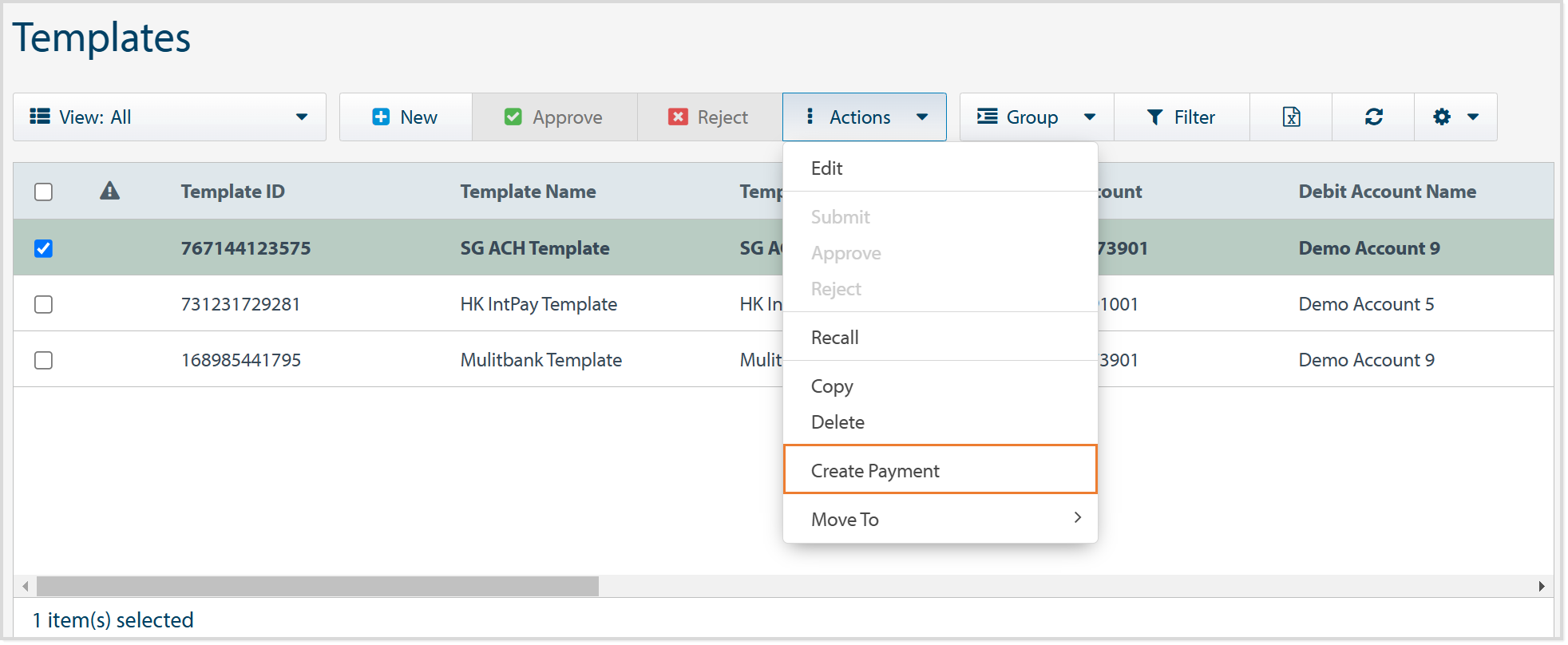Viewport: 1568px width, 645px height.
Task: Click the right arrow of horizontal scrollbar
Action: click(x=1541, y=587)
